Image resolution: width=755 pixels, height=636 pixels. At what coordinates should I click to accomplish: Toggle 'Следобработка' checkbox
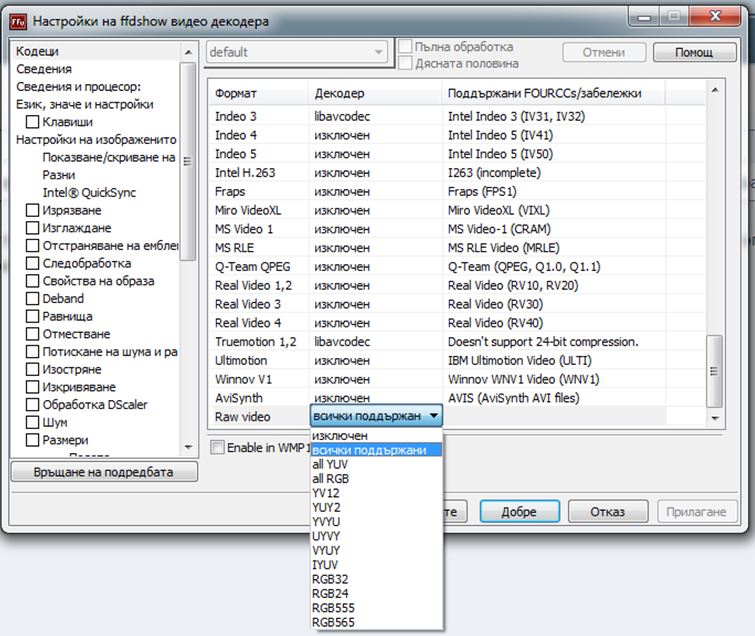(32, 263)
